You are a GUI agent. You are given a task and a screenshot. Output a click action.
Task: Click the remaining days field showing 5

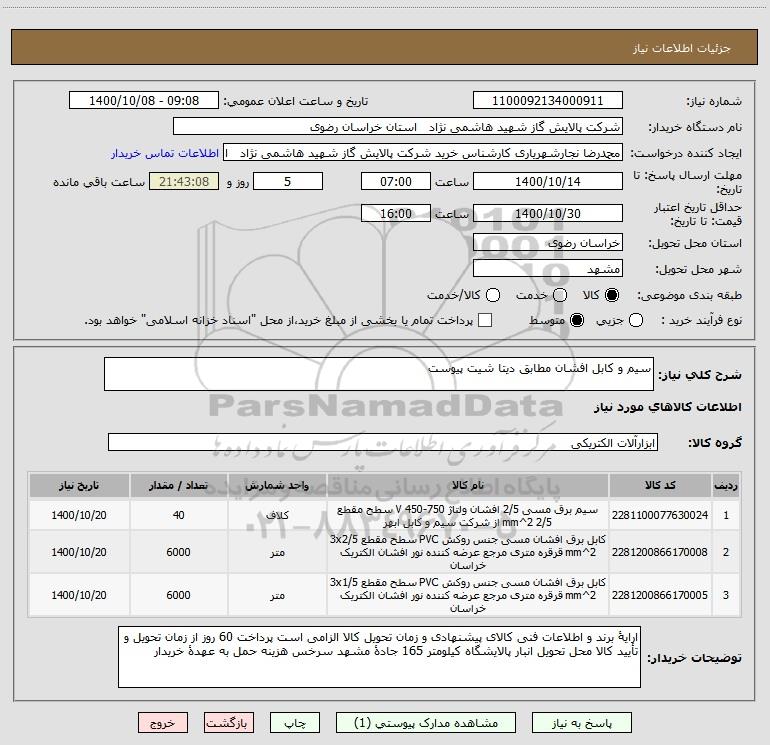pos(288,181)
